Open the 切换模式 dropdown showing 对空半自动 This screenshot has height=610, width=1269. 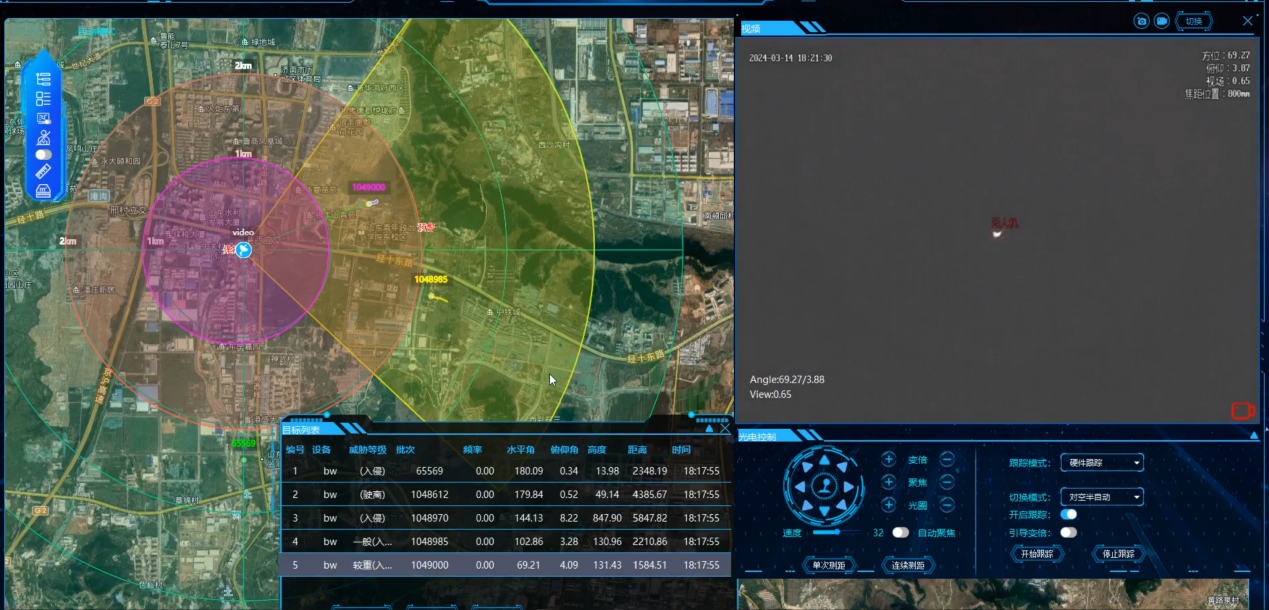coord(1101,497)
